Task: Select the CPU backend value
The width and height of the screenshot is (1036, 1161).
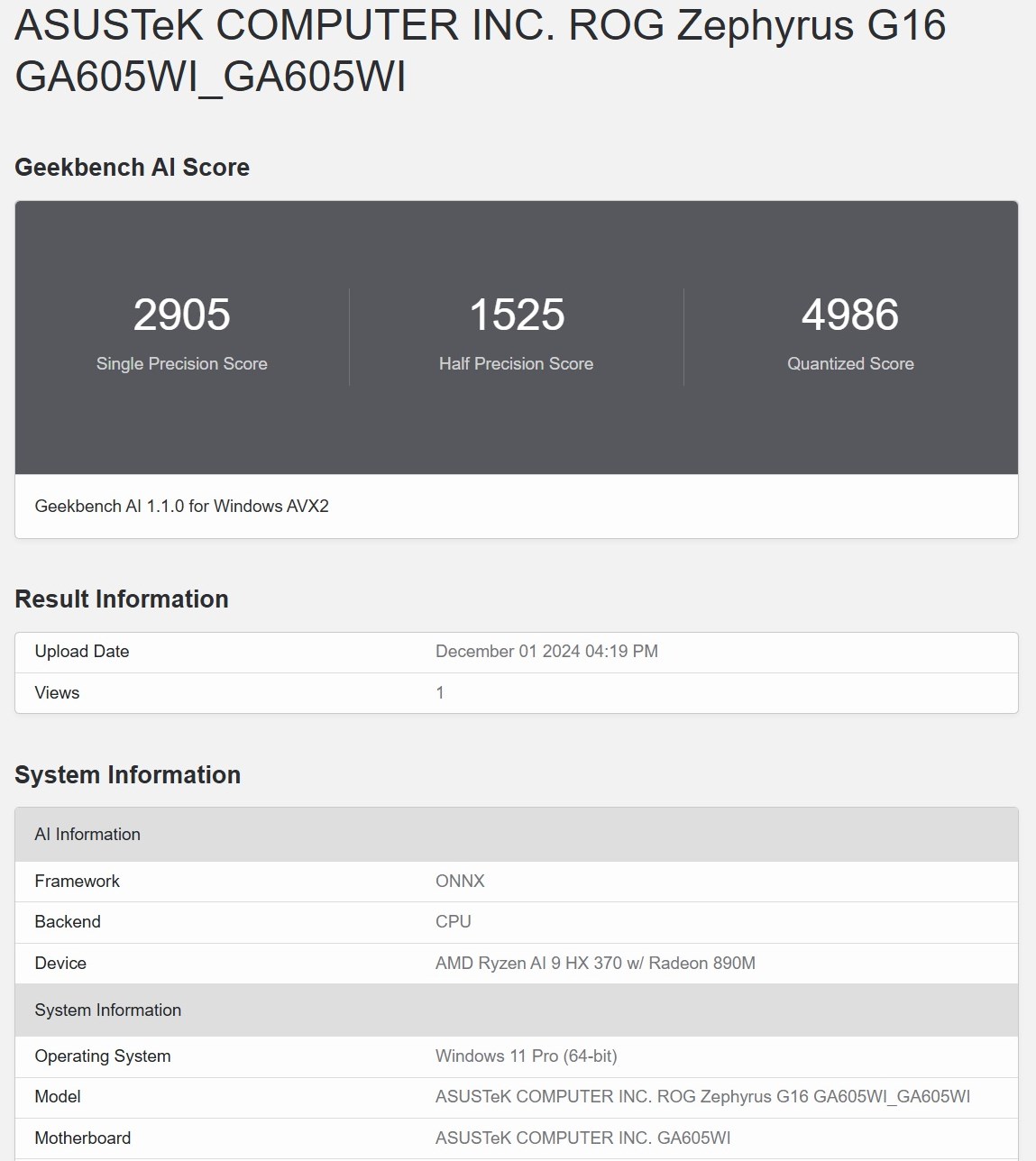Action: (453, 921)
